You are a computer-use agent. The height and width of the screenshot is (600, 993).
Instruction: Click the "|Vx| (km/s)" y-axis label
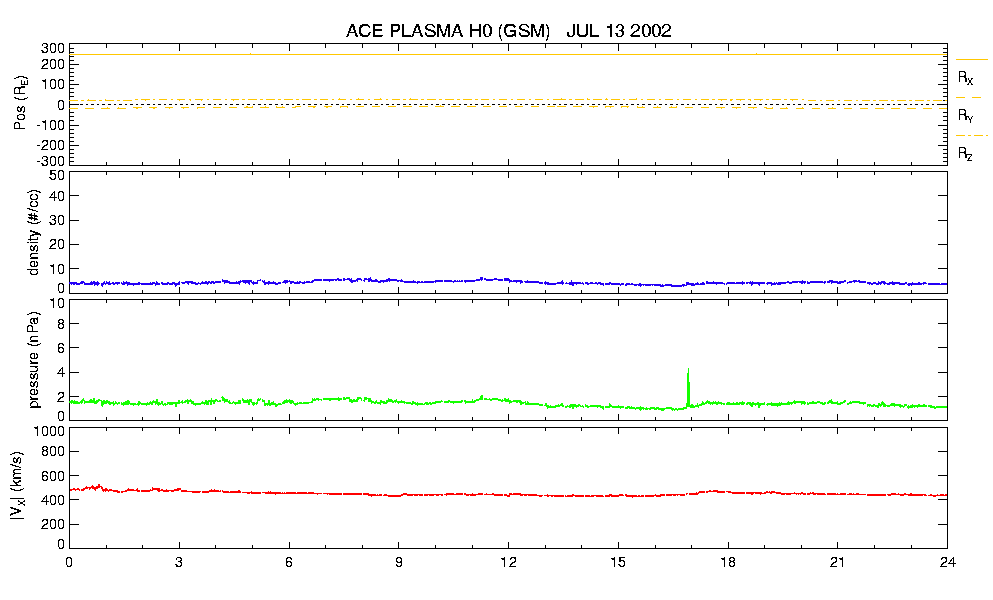coord(33,488)
